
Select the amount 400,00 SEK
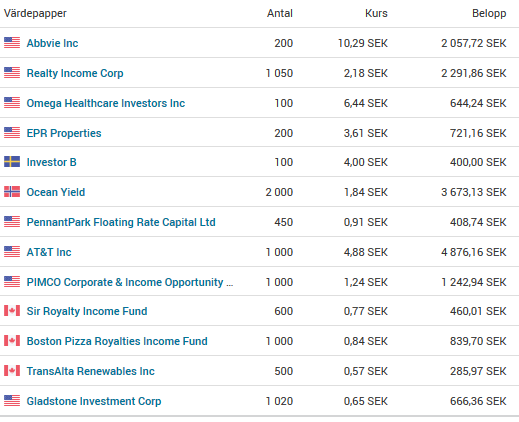point(478,162)
